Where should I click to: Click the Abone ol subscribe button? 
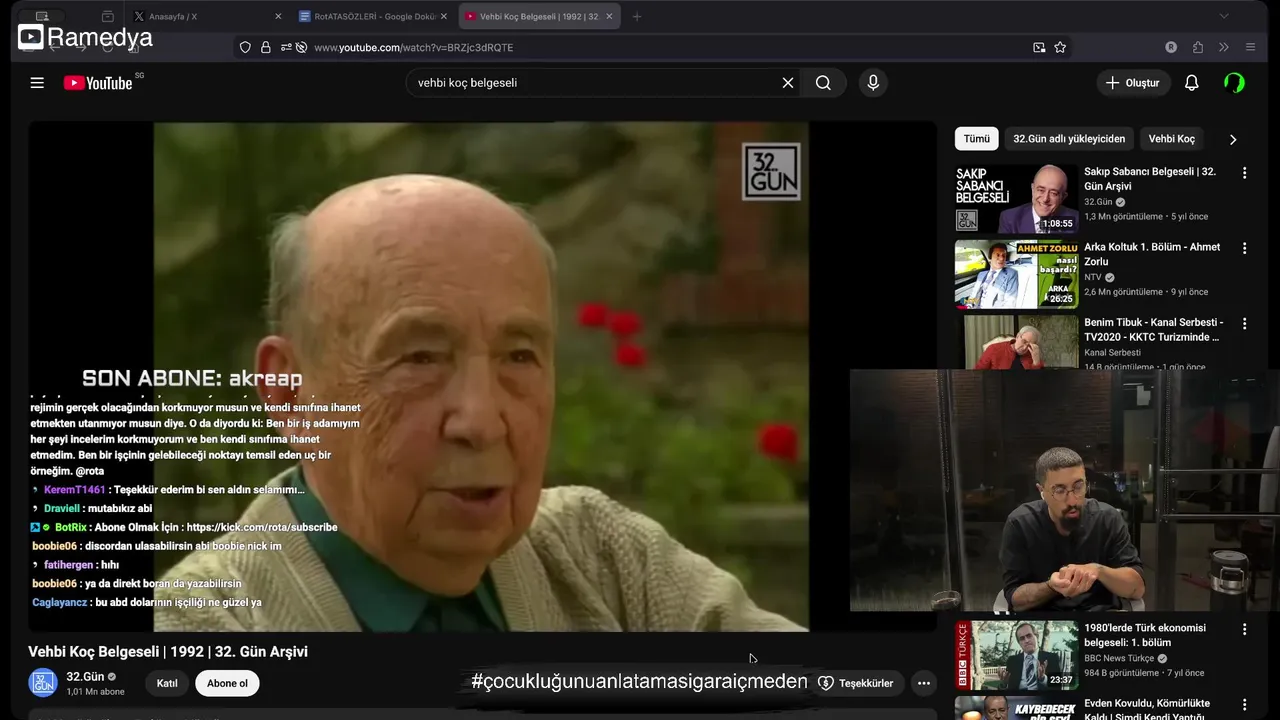coord(227,683)
